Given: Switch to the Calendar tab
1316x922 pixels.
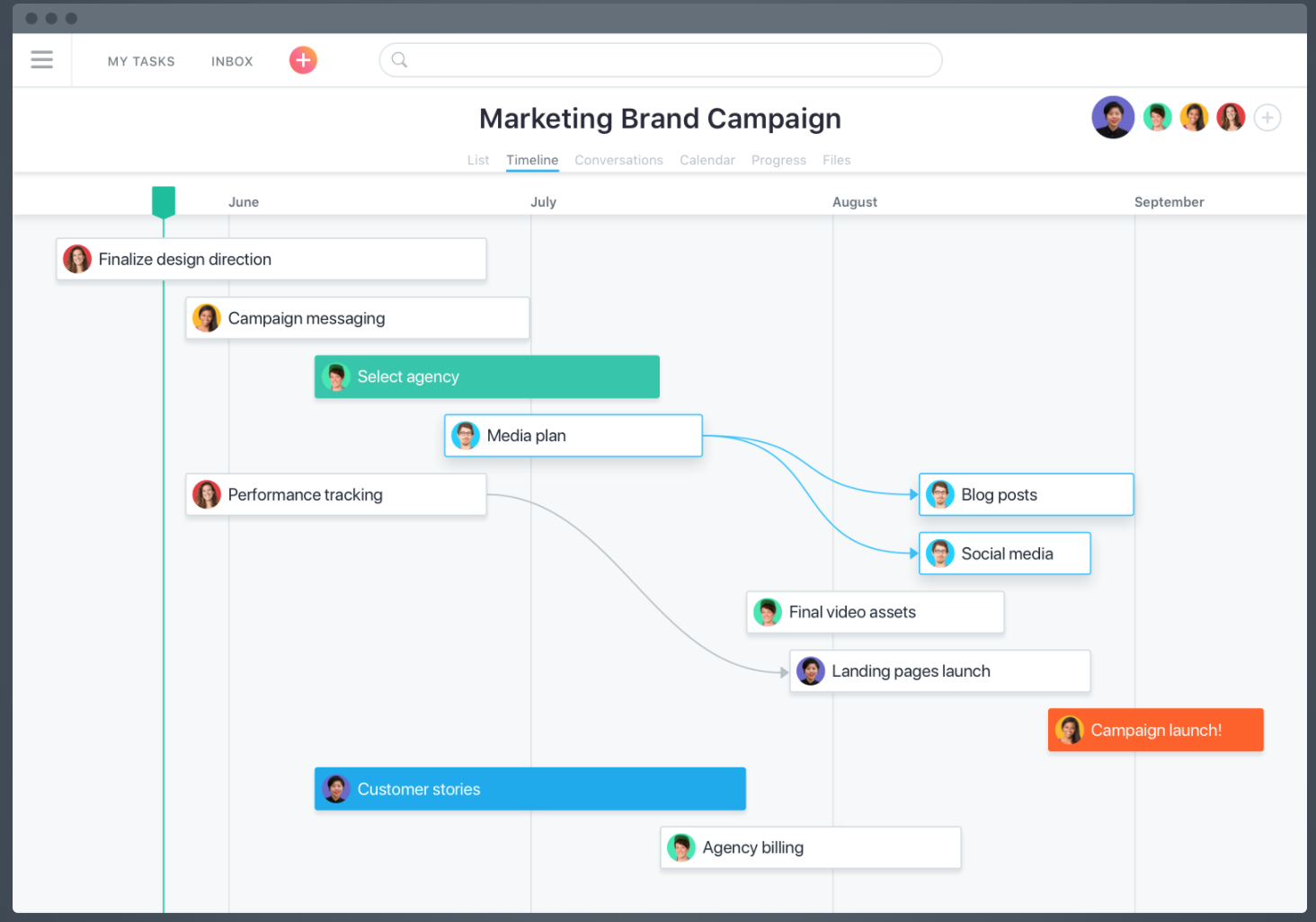Looking at the screenshot, I should pos(707,160).
